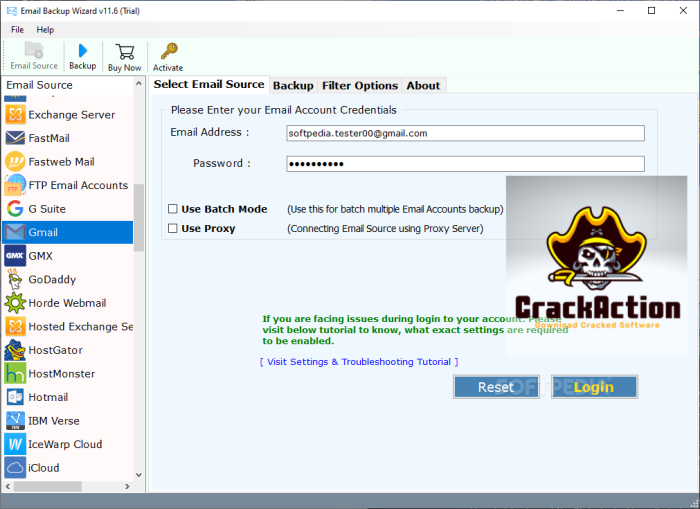Select the IBM Verse icon
Viewport: 700px width, 509px height.
coord(15,421)
